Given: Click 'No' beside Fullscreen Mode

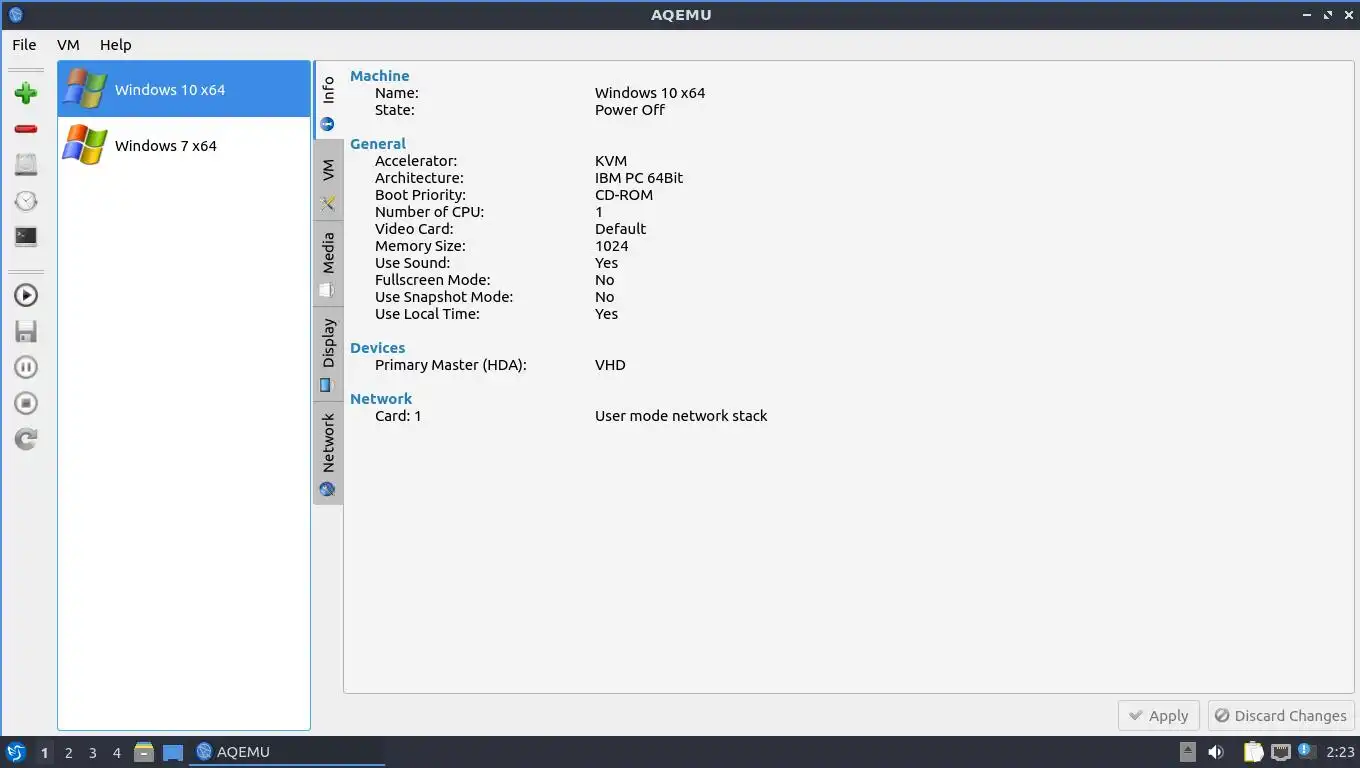Looking at the screenshot, I should pos(605,280).
